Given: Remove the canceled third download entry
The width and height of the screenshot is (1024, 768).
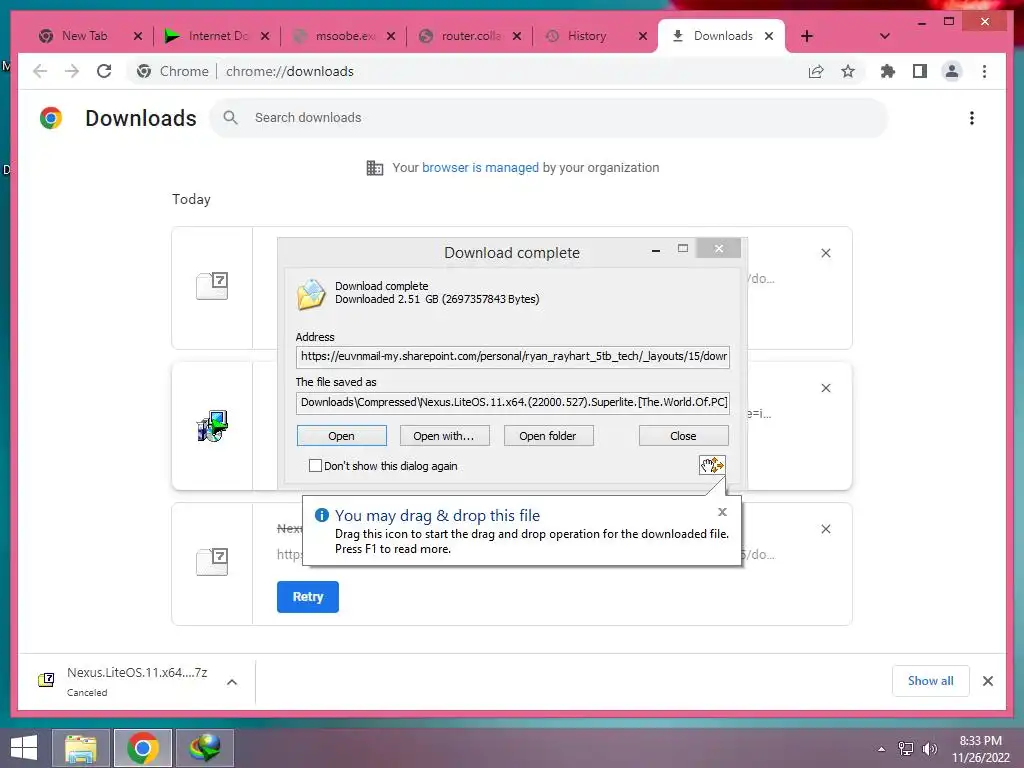Looking at the screenshot, I should pyautogui.click(x=825, y=529).
